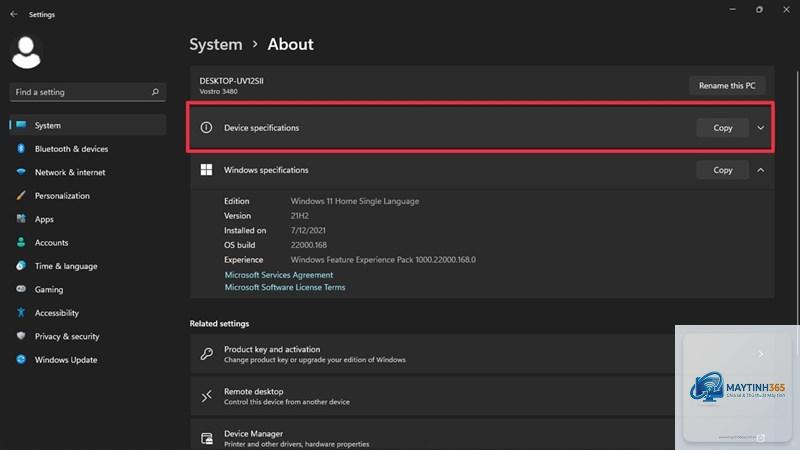Collapse the Windows specifications section
This screenshot has height=450, width=800.
761,170
